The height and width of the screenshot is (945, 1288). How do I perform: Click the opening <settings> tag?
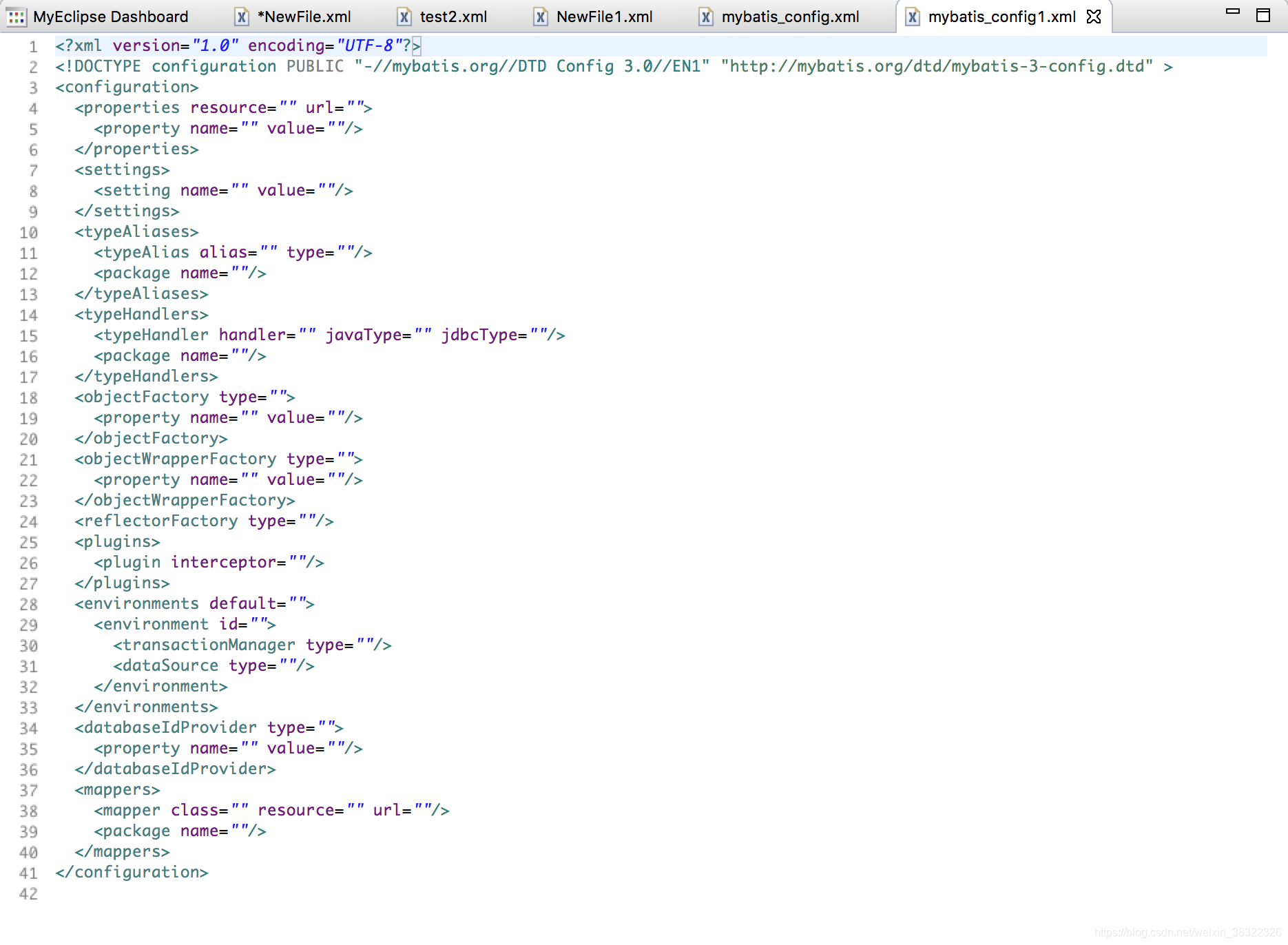click(x=122, y=170)
